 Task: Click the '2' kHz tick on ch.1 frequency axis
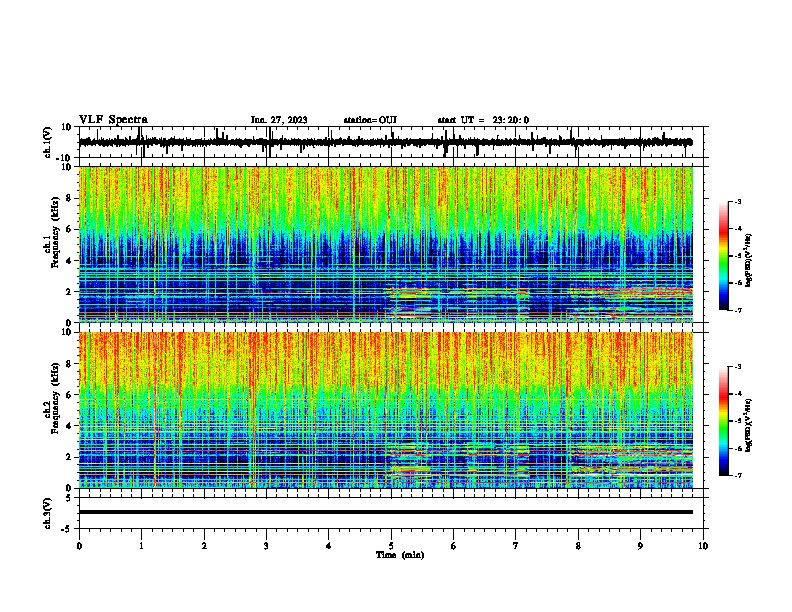pyautogui.click(x=69, y=291)
